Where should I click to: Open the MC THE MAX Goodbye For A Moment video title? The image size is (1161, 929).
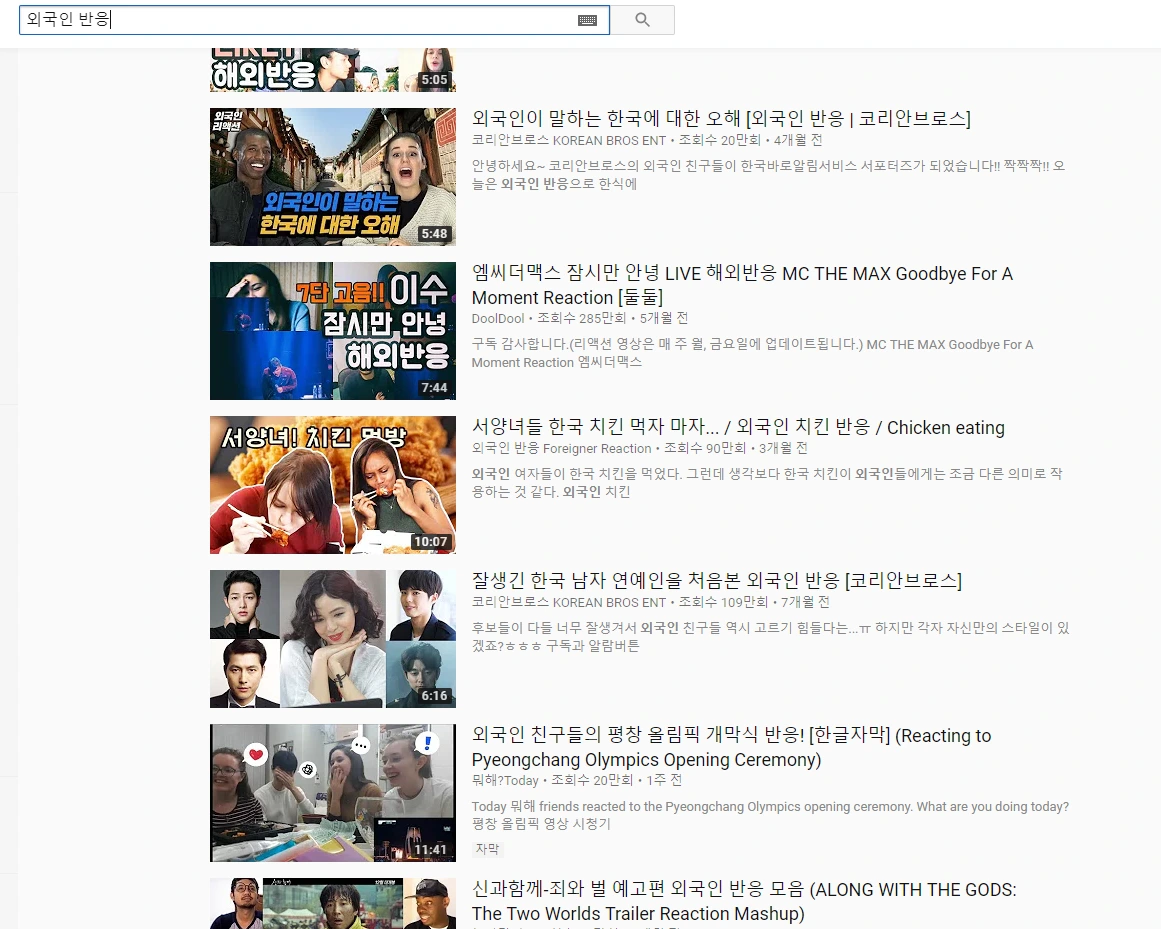click(742, 285)
